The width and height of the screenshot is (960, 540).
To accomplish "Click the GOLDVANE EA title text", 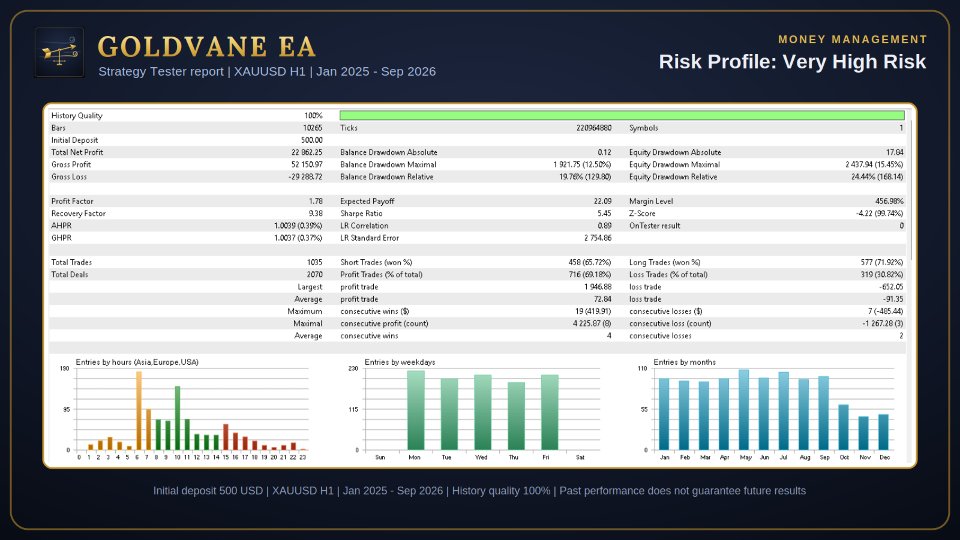I will [207, 47].
